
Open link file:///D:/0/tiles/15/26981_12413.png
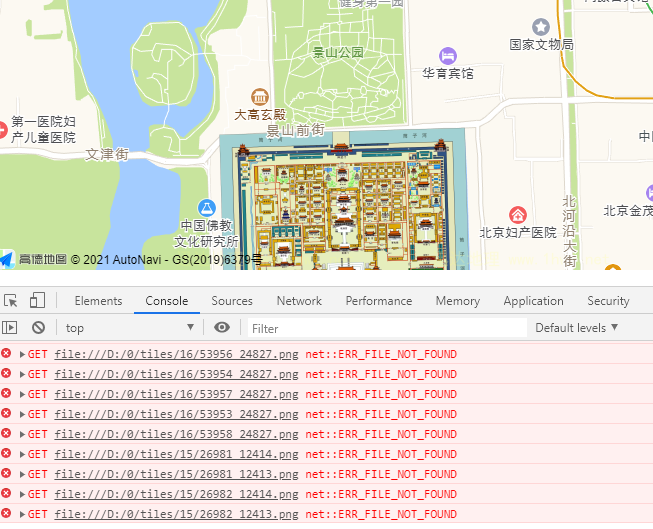click(x=177, y=474)
